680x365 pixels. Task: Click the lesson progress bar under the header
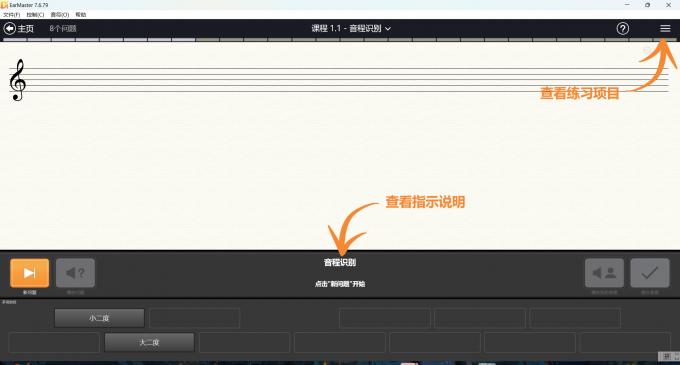pyautogui.click(x=340, y=39)
